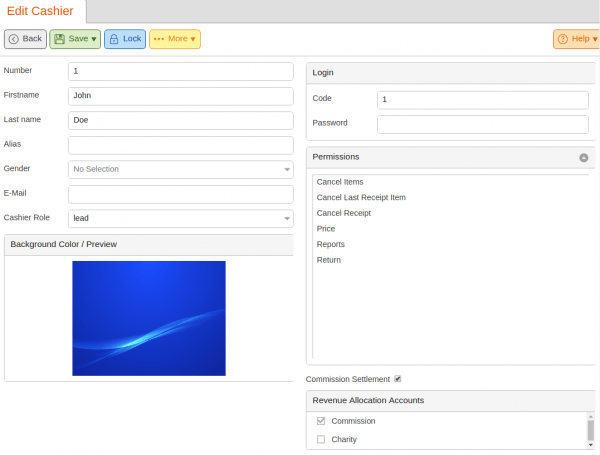Collapse the Permissions panel via arrow icon
Viewport: 600px width, 455px height.
click(584, 158)
